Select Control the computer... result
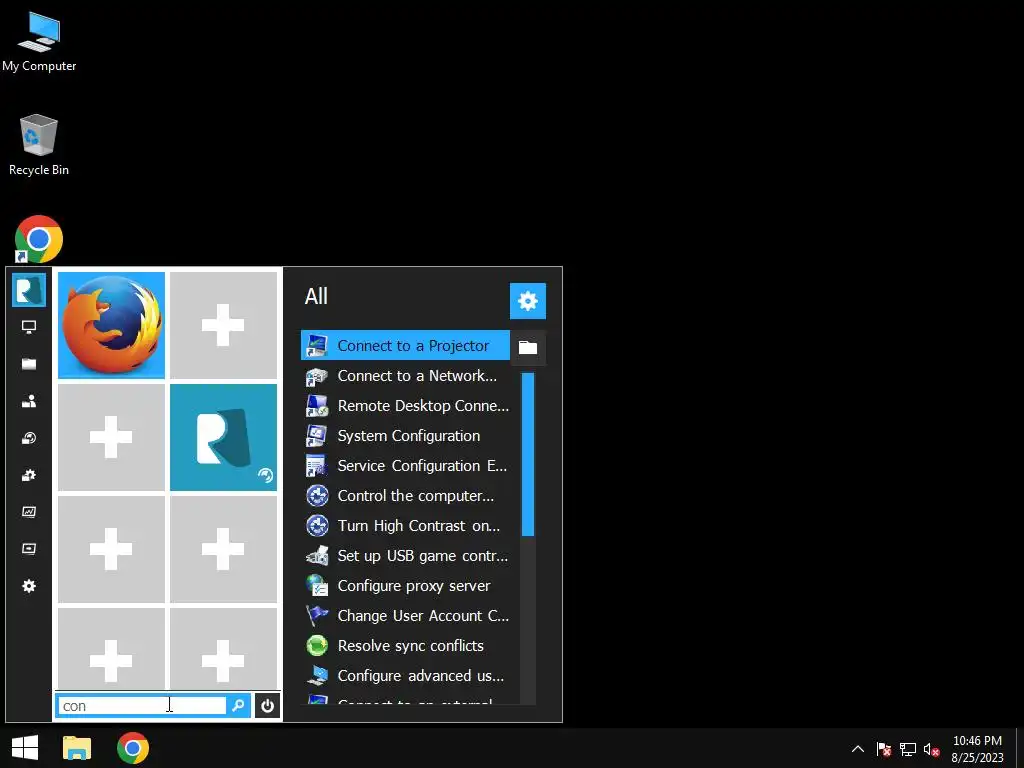Image resolution: width=1024 pixels, height=768 pixels. tap(405, 496)
